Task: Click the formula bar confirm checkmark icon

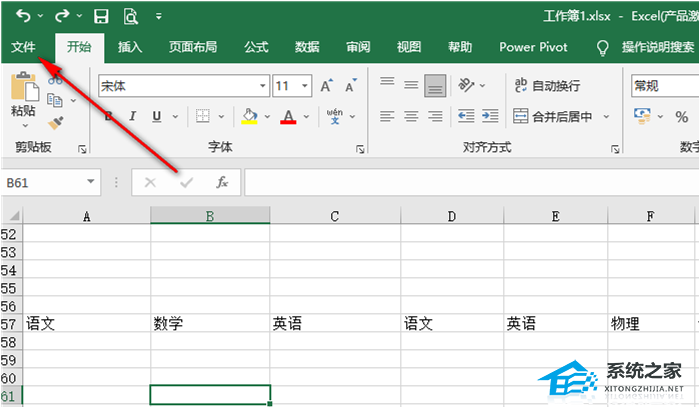Action: tap(186, 182)
